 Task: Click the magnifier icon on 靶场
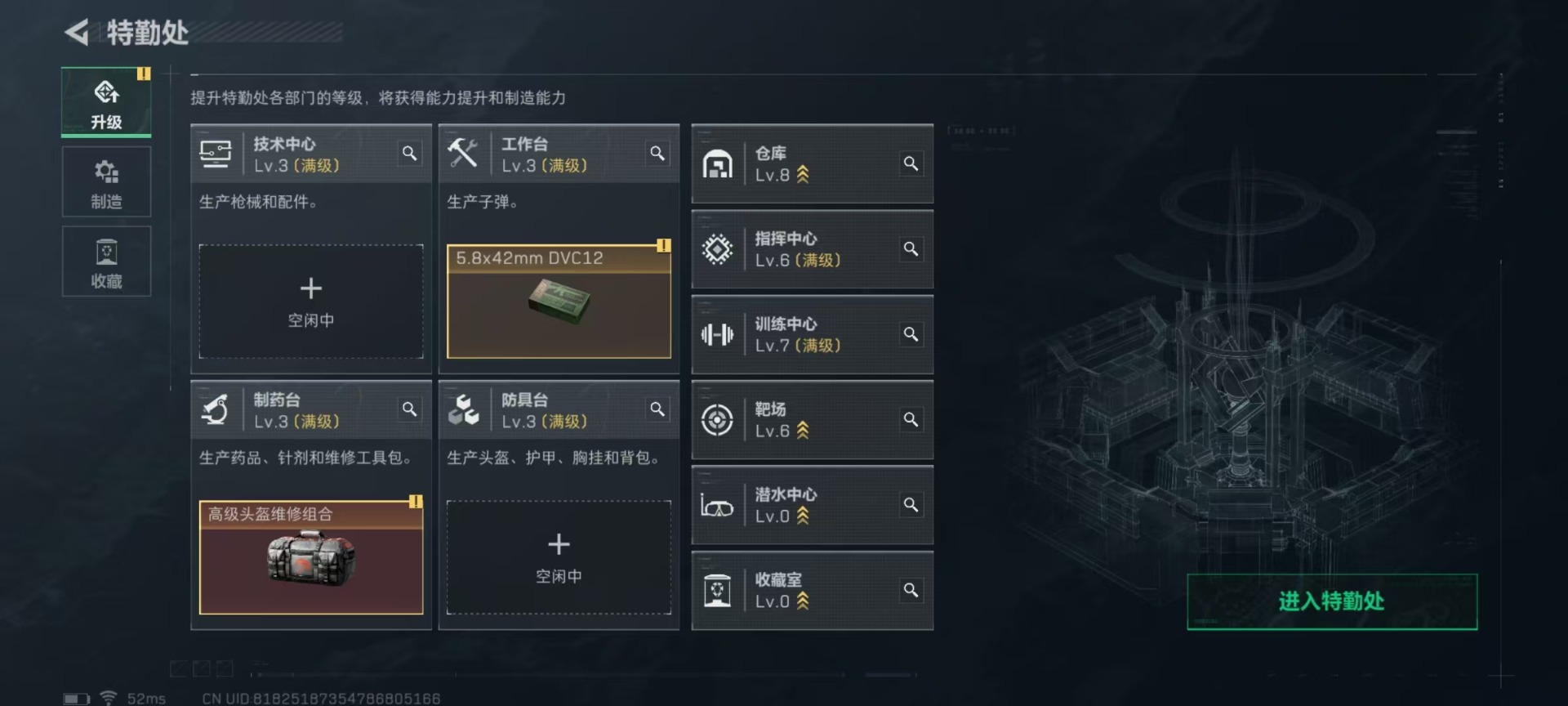click(x=911, y=419)
